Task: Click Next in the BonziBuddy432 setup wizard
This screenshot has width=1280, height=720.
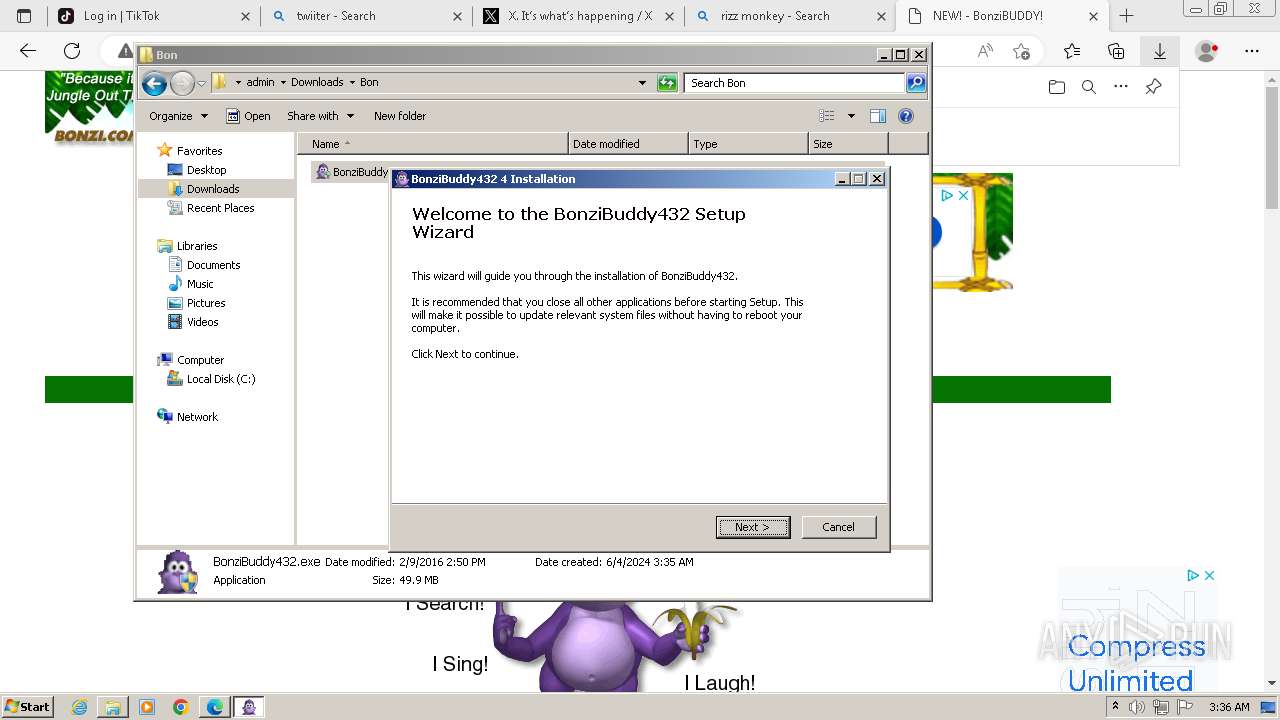Action: [x=753, y=527]
